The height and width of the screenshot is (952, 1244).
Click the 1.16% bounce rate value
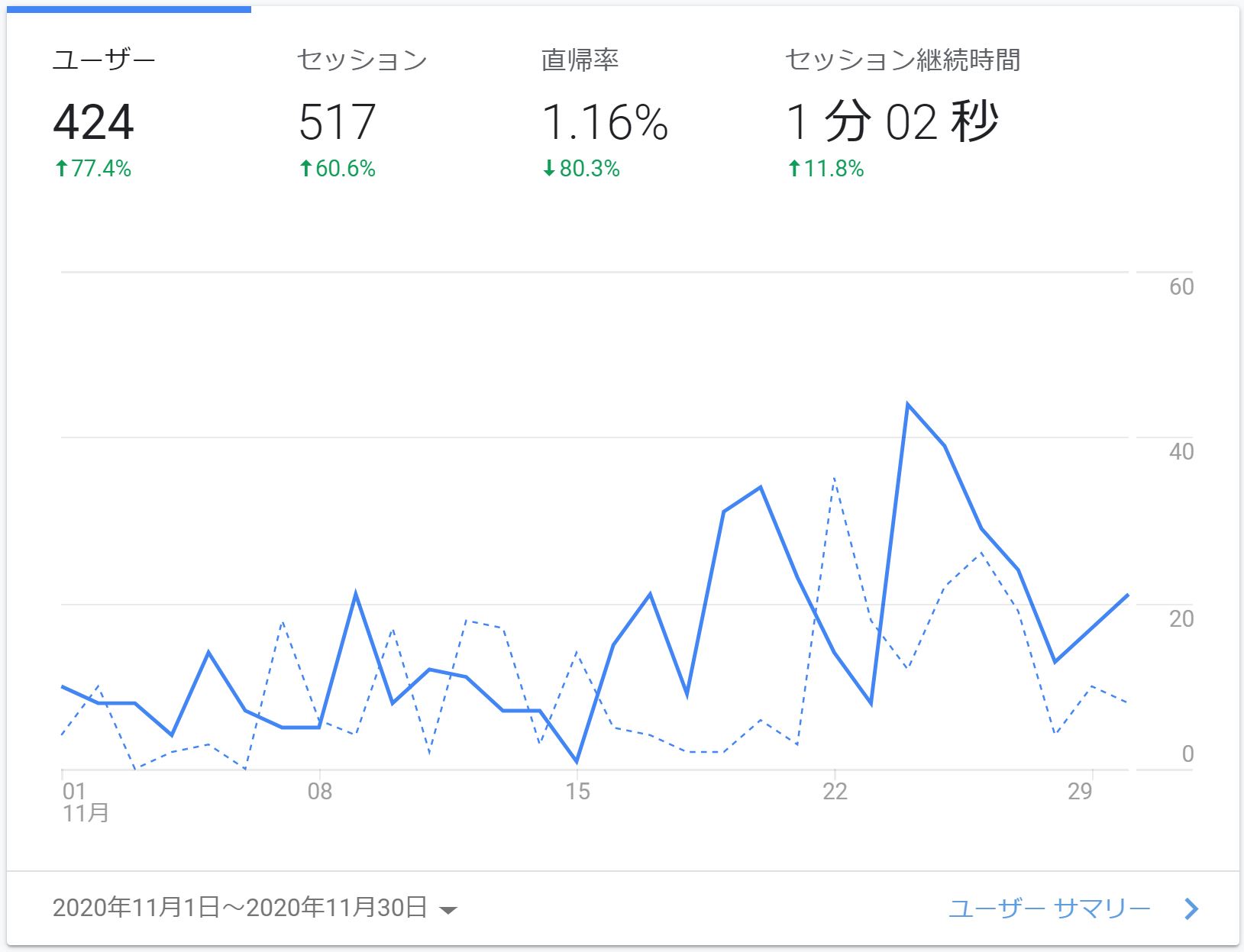click(x=605, y=122)
